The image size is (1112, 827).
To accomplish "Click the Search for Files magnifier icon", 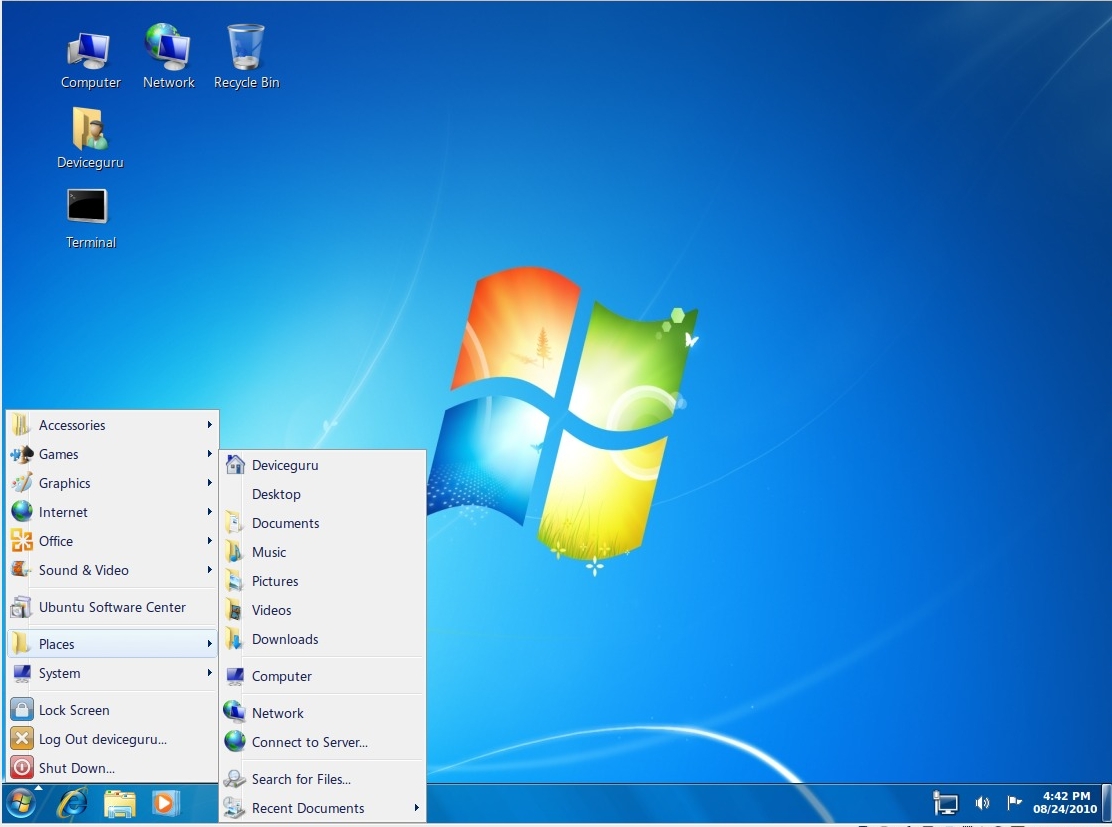I will (x=235, y=779).
